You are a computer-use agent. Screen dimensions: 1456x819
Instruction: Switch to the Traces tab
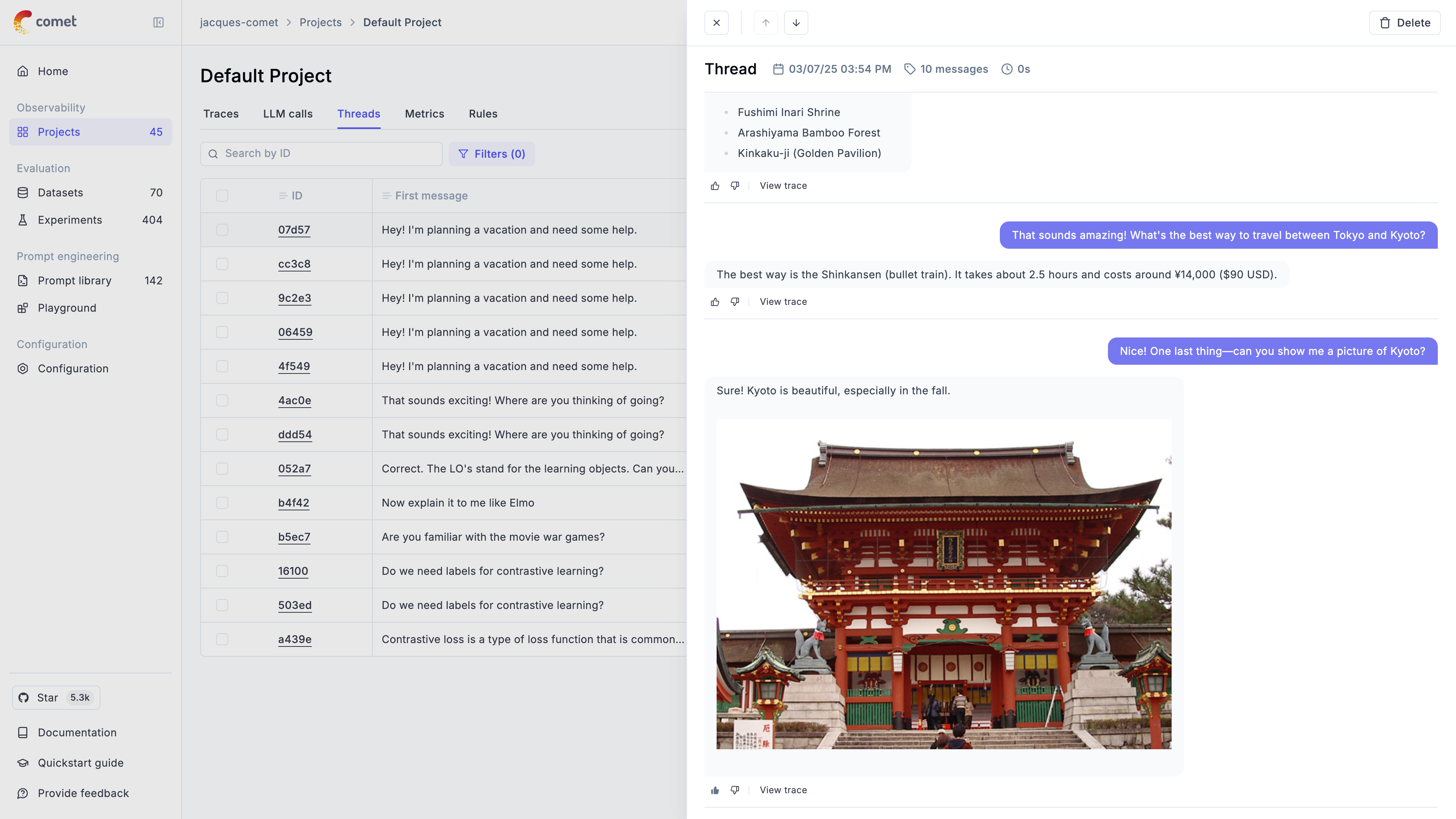[220, 114]
